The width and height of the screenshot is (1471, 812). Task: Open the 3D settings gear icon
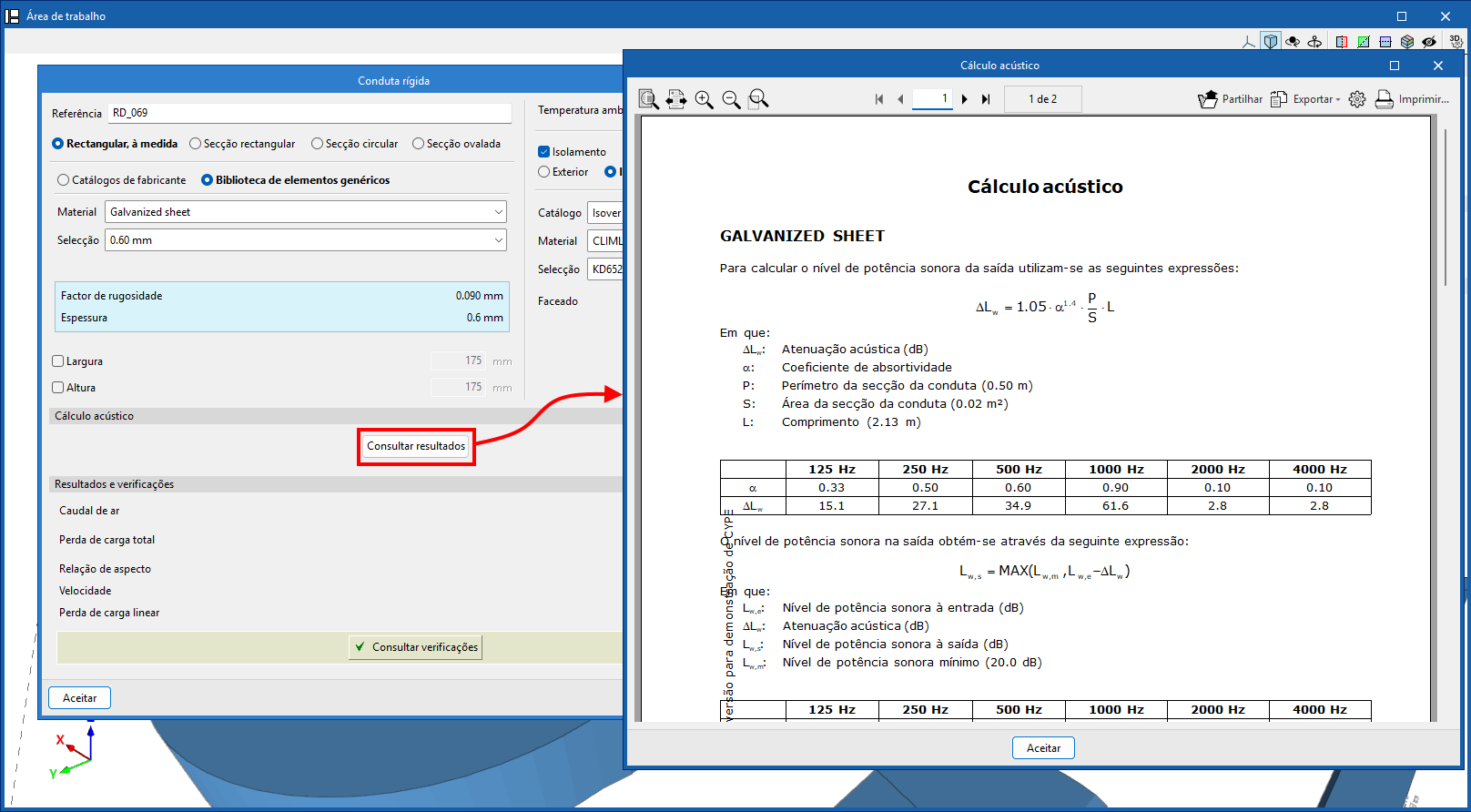pyautogui.click(x=1456, y=42)
